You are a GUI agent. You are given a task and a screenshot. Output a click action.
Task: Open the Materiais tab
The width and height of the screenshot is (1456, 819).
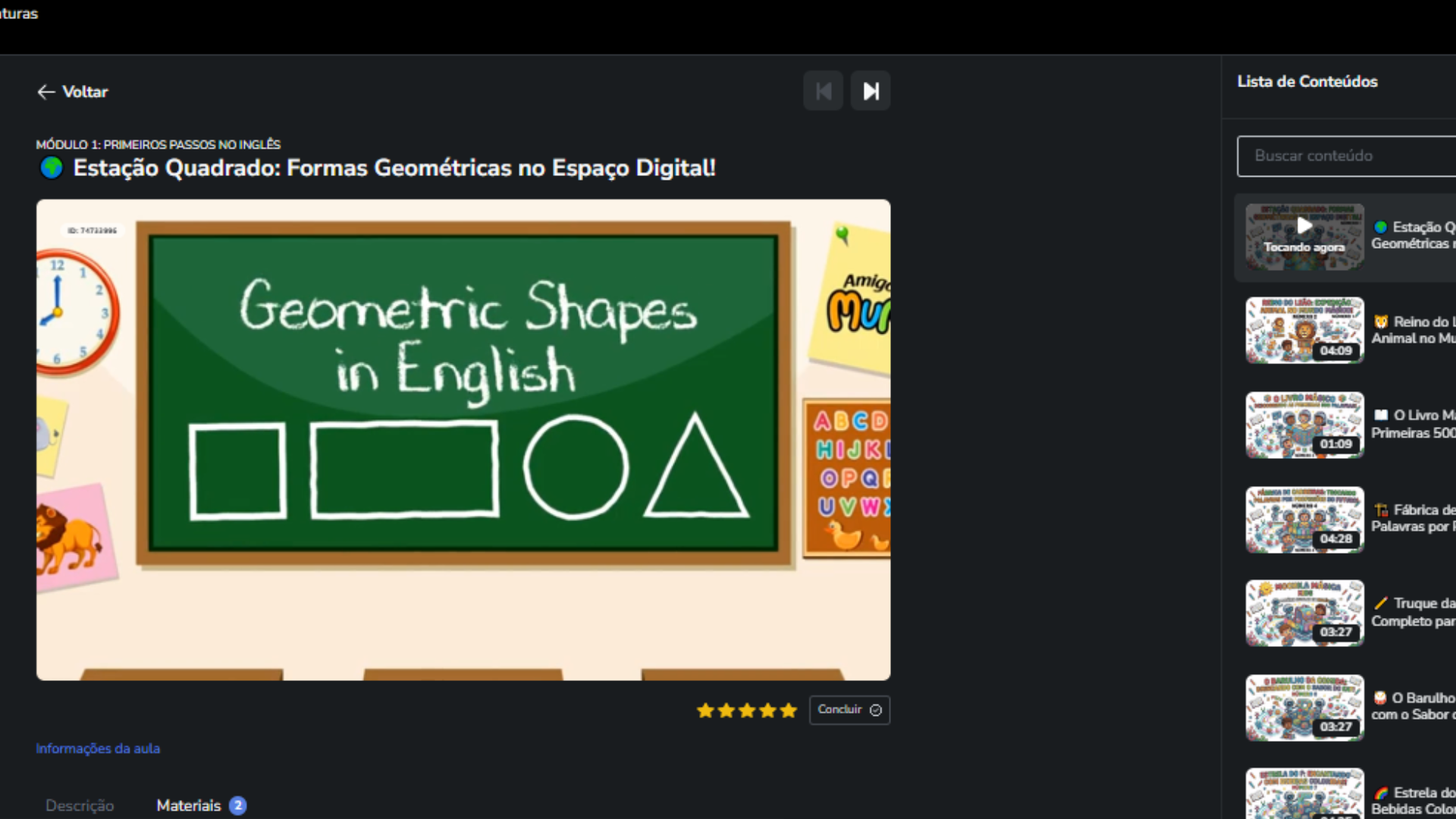(201, 805)
